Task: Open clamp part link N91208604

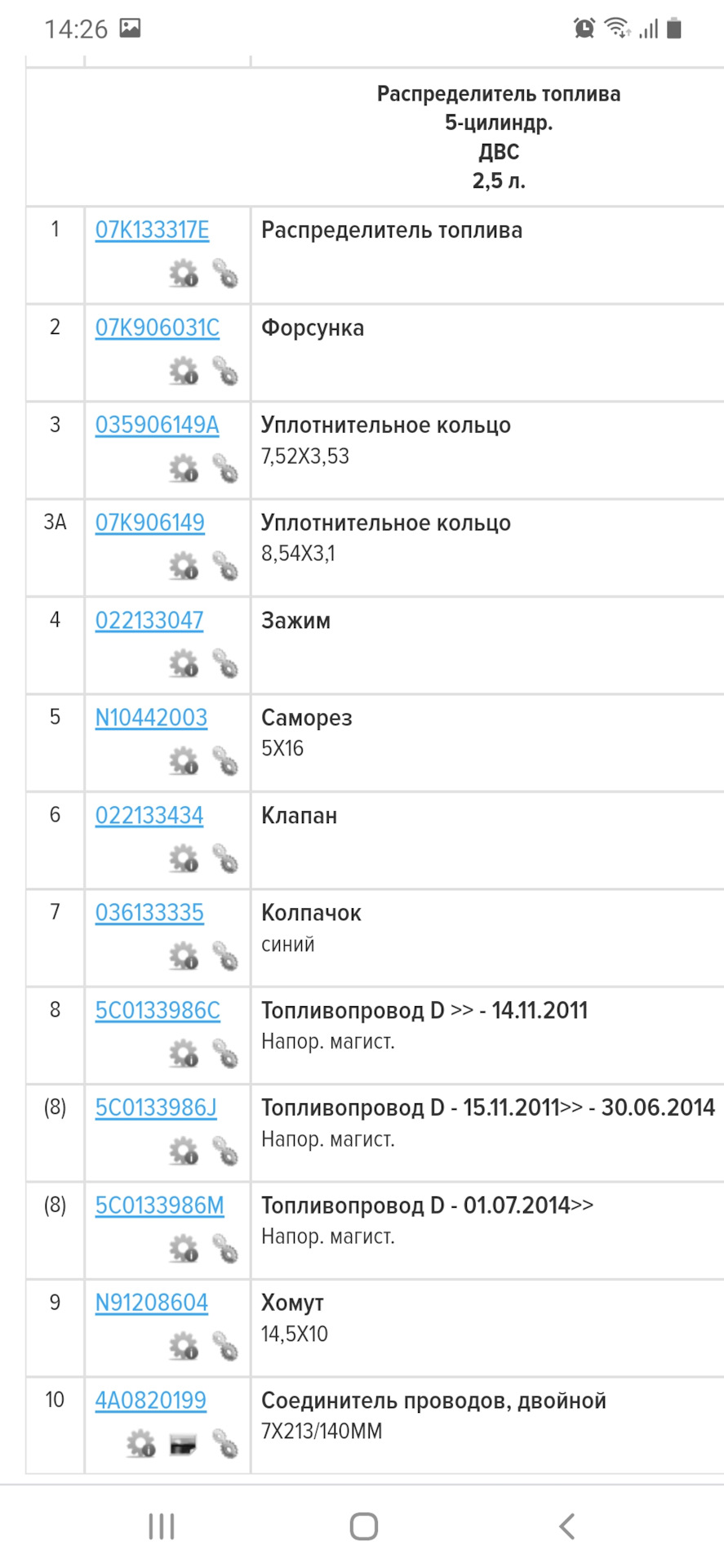Action: [151, 1303]
